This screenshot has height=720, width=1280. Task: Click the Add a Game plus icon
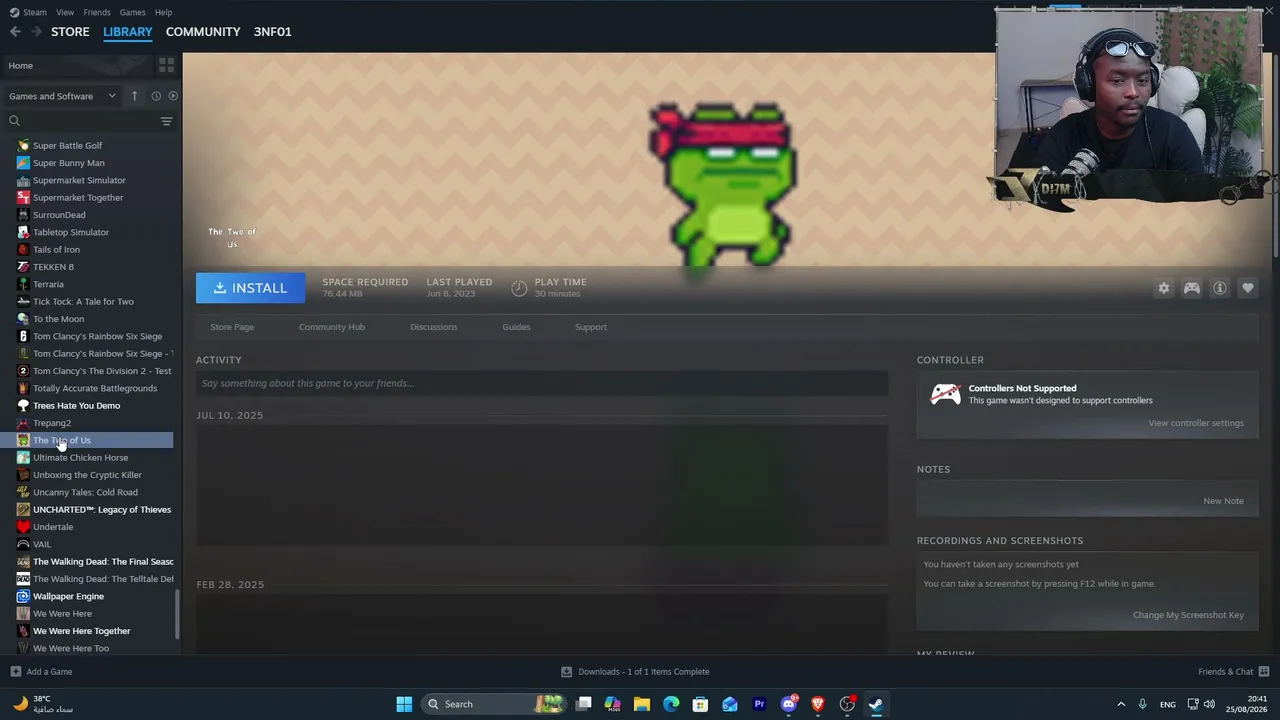15,672
